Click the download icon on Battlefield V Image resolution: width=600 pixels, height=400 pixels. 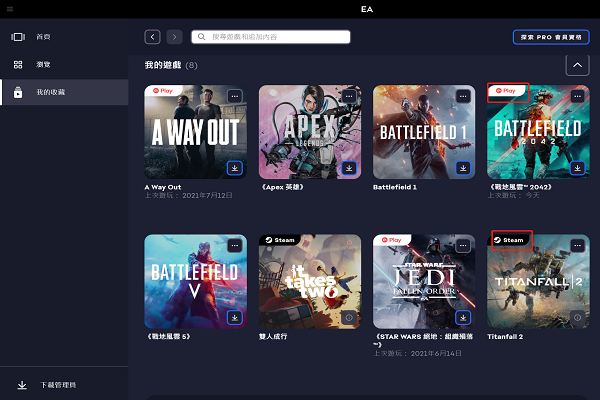tap(234, 317)
